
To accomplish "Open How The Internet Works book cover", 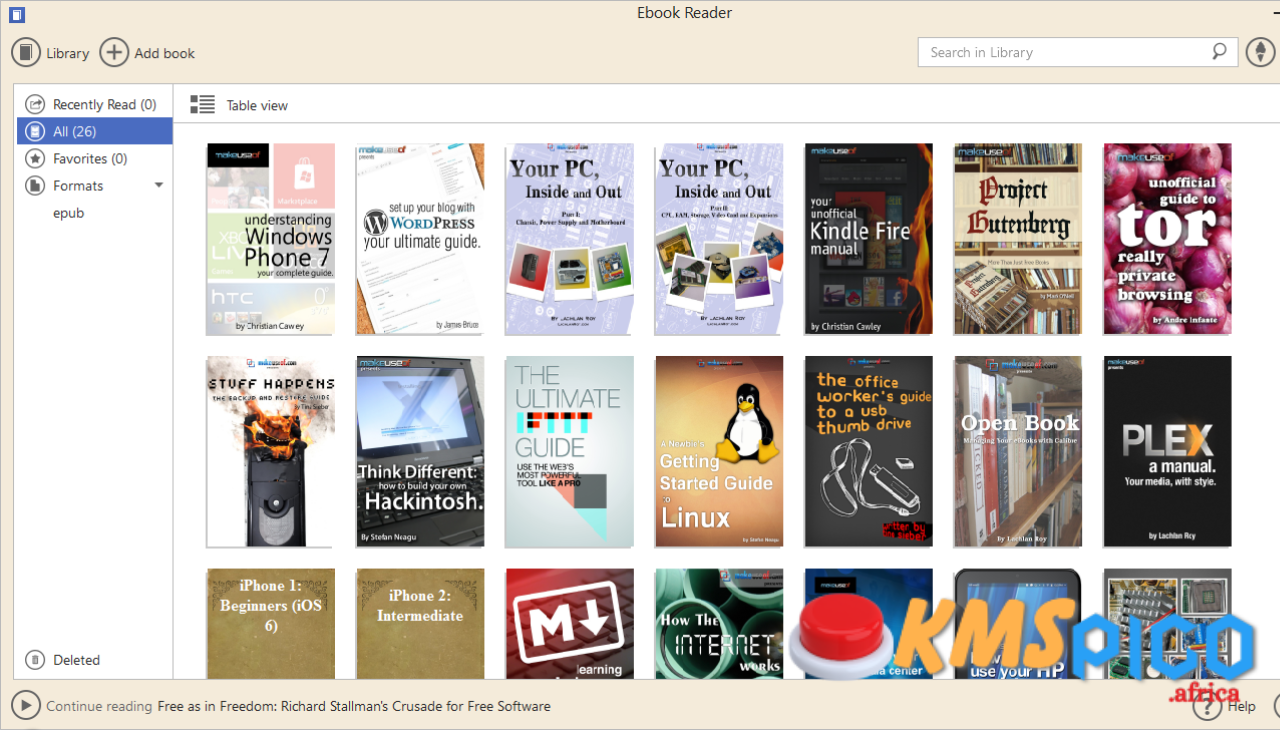I will (719, 624).
